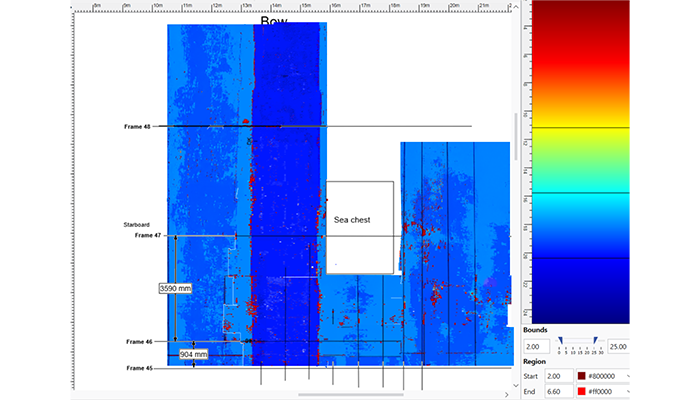Open the End color dropdown #ff0000
700x400 pixels.
click(604, 392)
